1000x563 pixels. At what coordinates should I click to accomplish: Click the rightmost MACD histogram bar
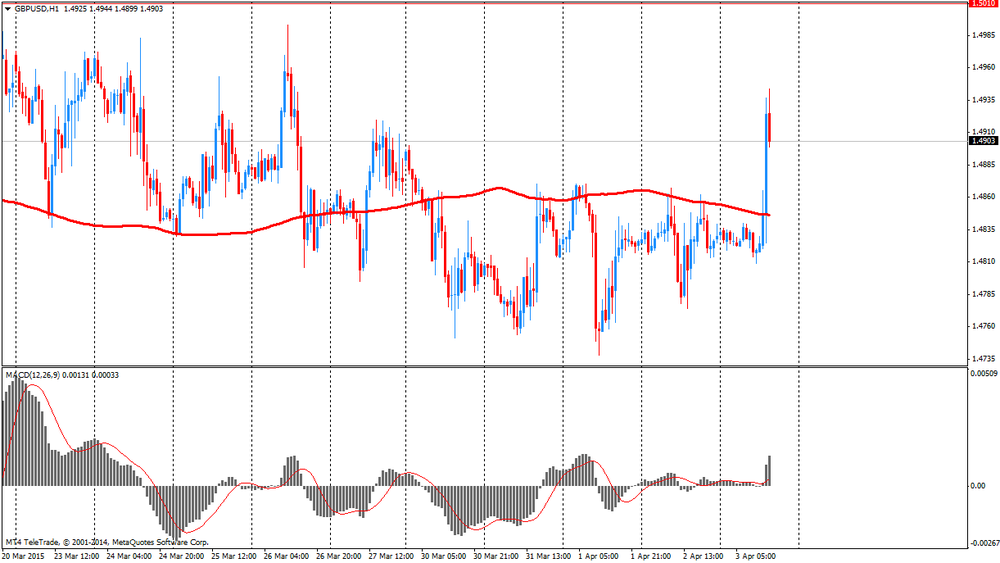pos(769,471)
